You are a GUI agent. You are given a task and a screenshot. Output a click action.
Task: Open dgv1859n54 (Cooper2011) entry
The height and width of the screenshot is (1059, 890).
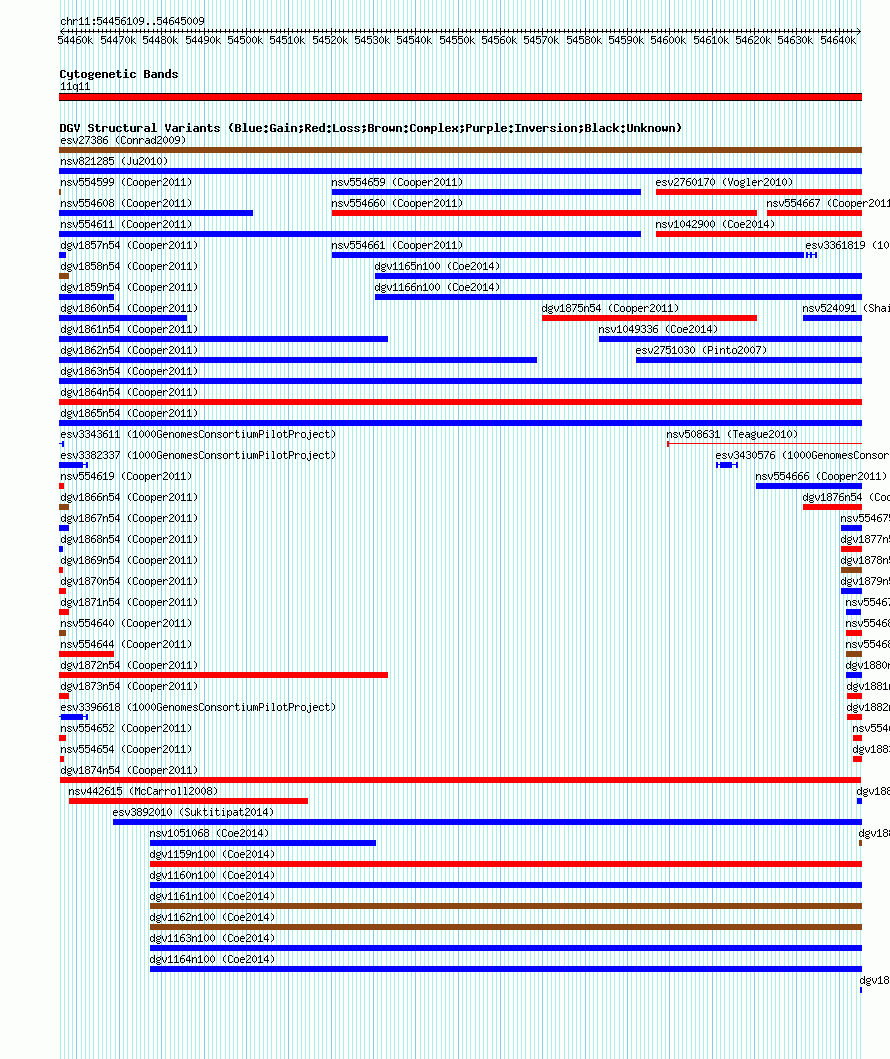[129, 287]
